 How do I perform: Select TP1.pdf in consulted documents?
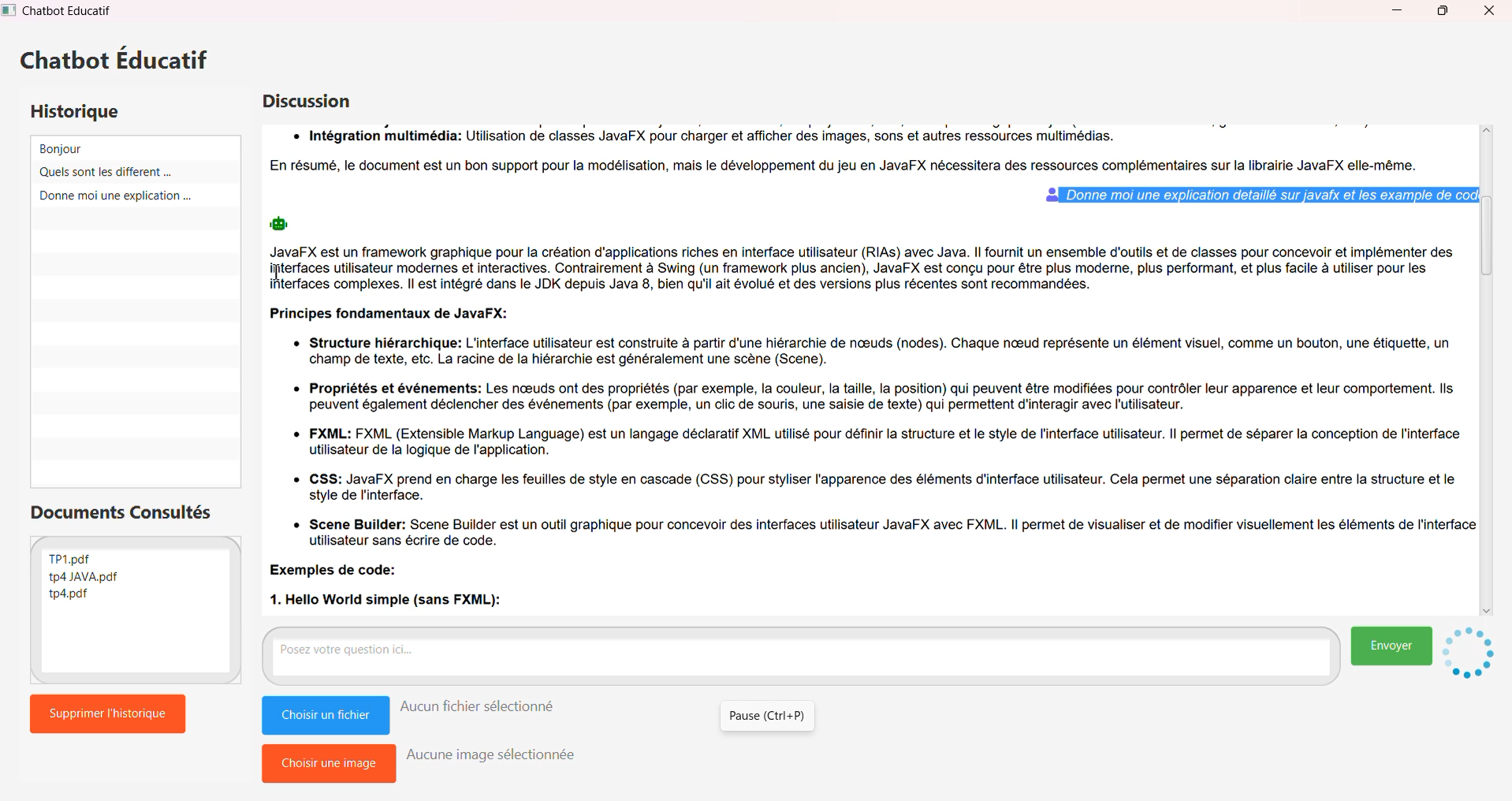(69, 559)
